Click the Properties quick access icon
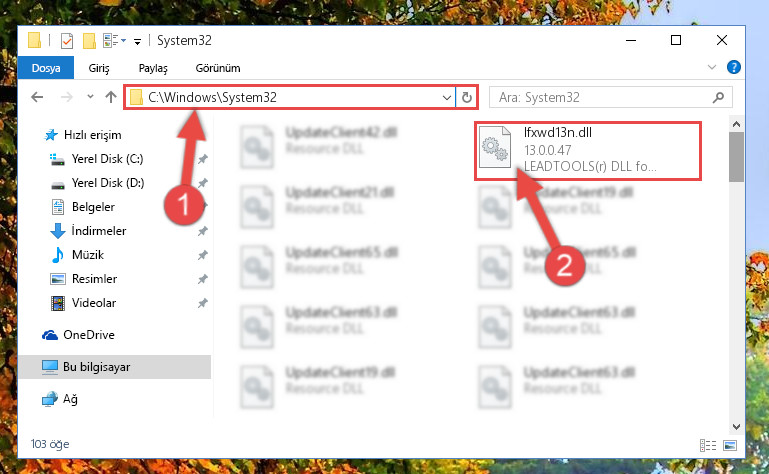The image size is (769, 474). click(x=67, y=41)
